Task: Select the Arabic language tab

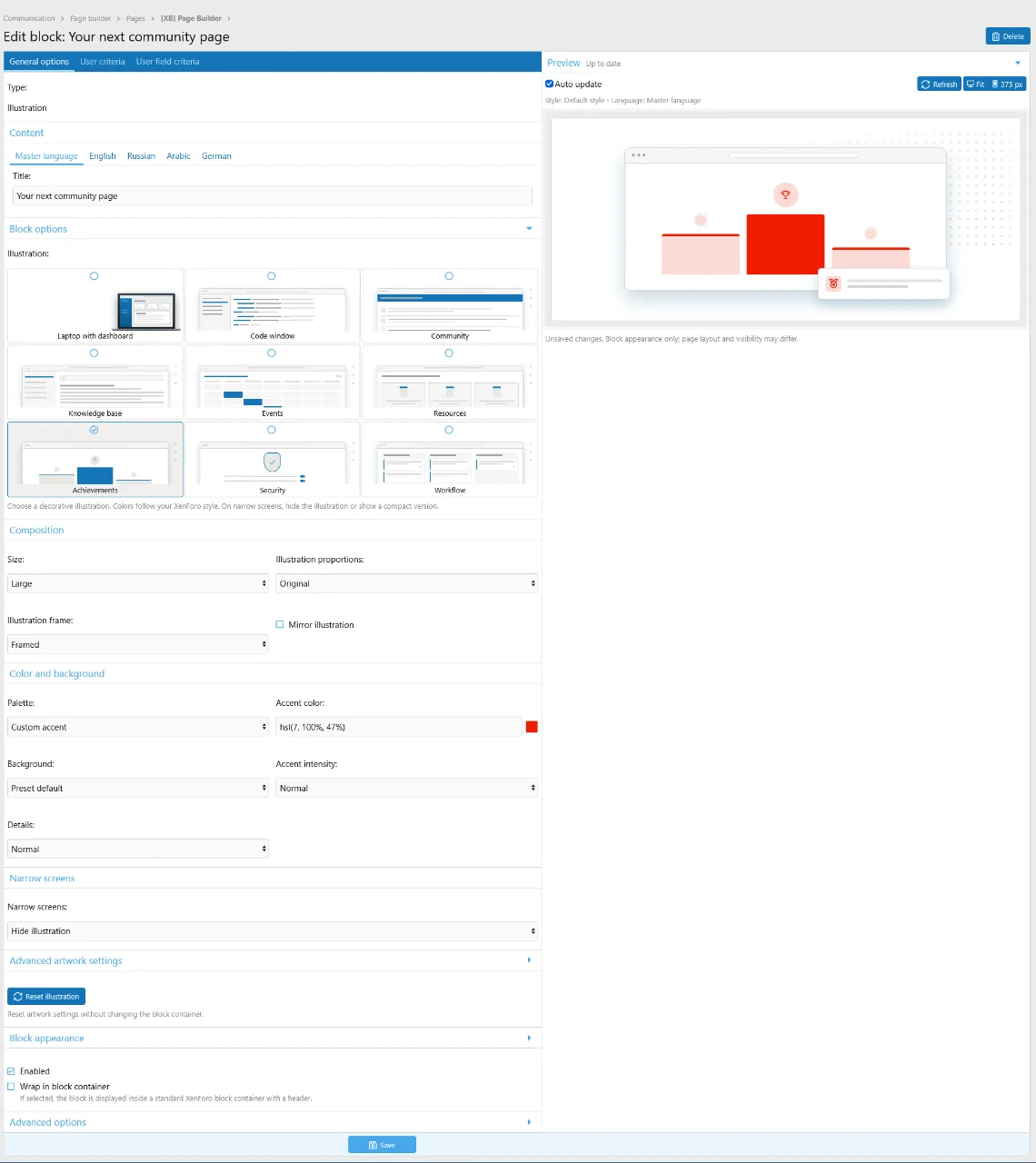Action: pos(178,156)
